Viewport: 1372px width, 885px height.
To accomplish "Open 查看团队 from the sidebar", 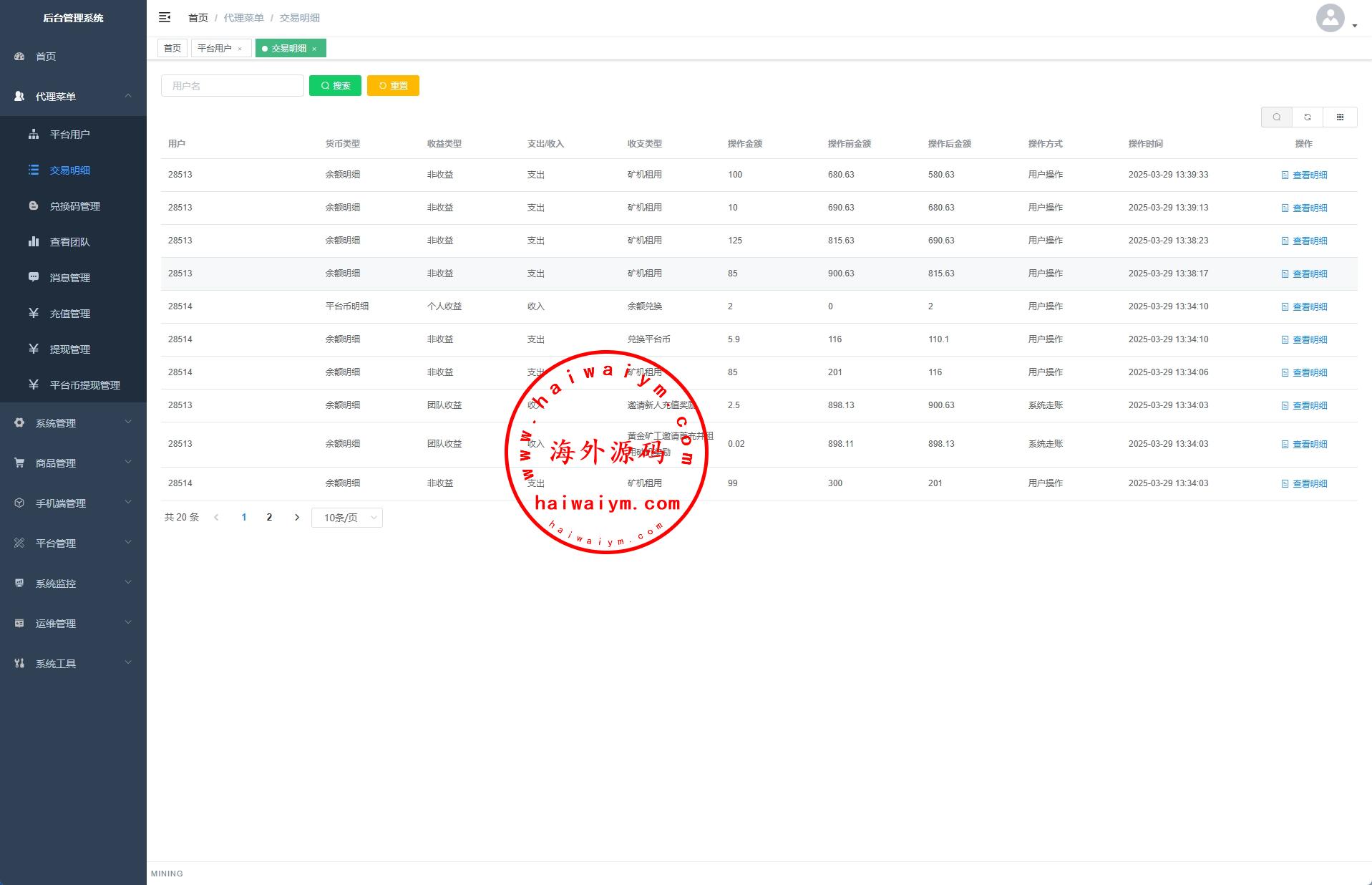I will coord(69,242).
